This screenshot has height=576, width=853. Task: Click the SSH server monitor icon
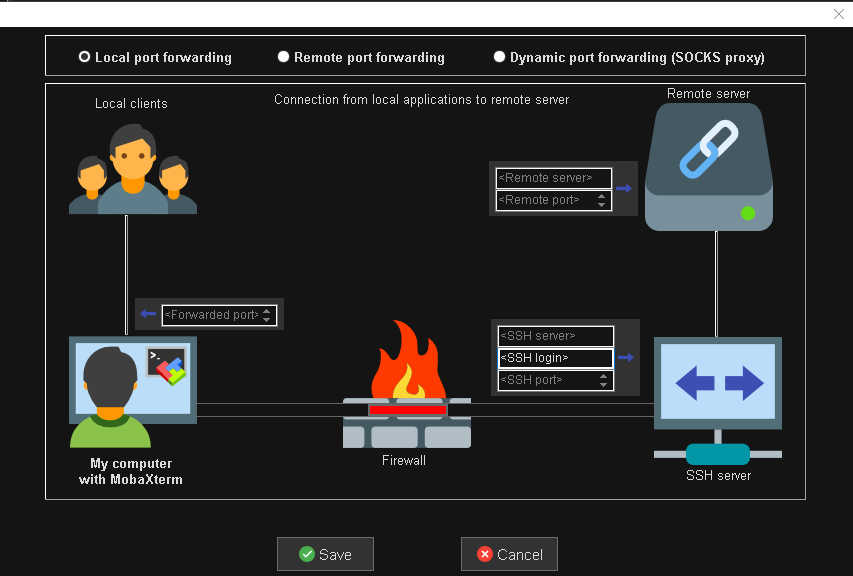pyautogui.click(x=716, y=383)
